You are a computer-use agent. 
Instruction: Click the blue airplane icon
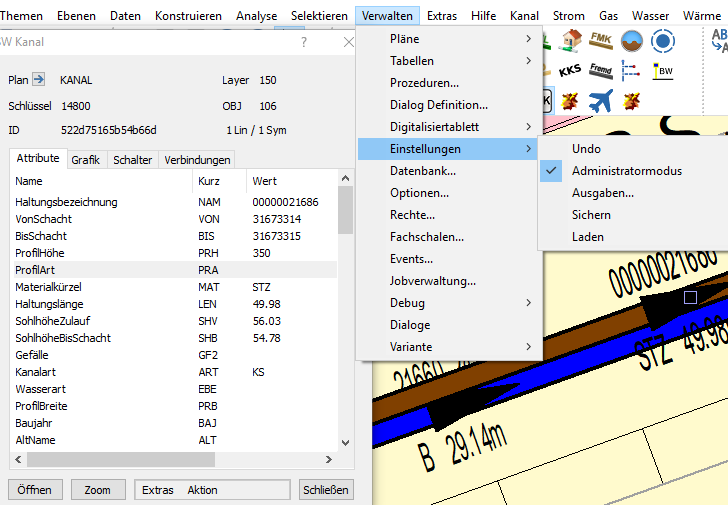[x=601, y=101]
